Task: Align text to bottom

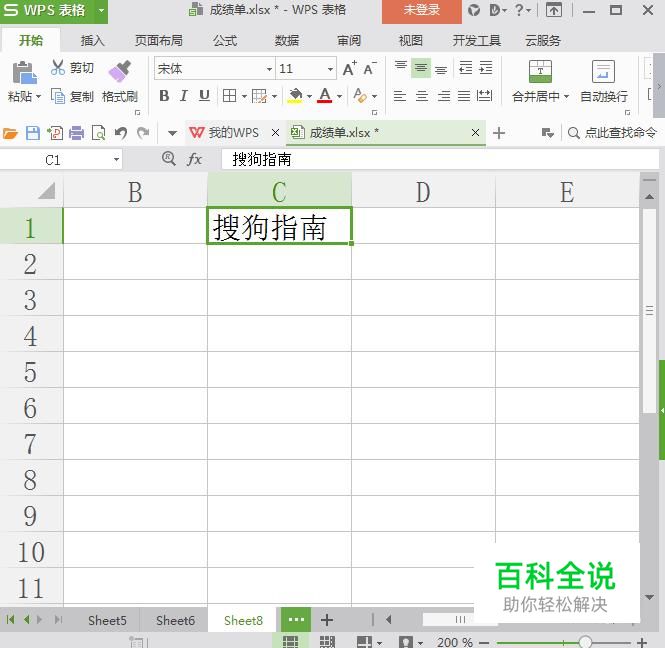Action: pyautogui.click(x=441, y=69)
